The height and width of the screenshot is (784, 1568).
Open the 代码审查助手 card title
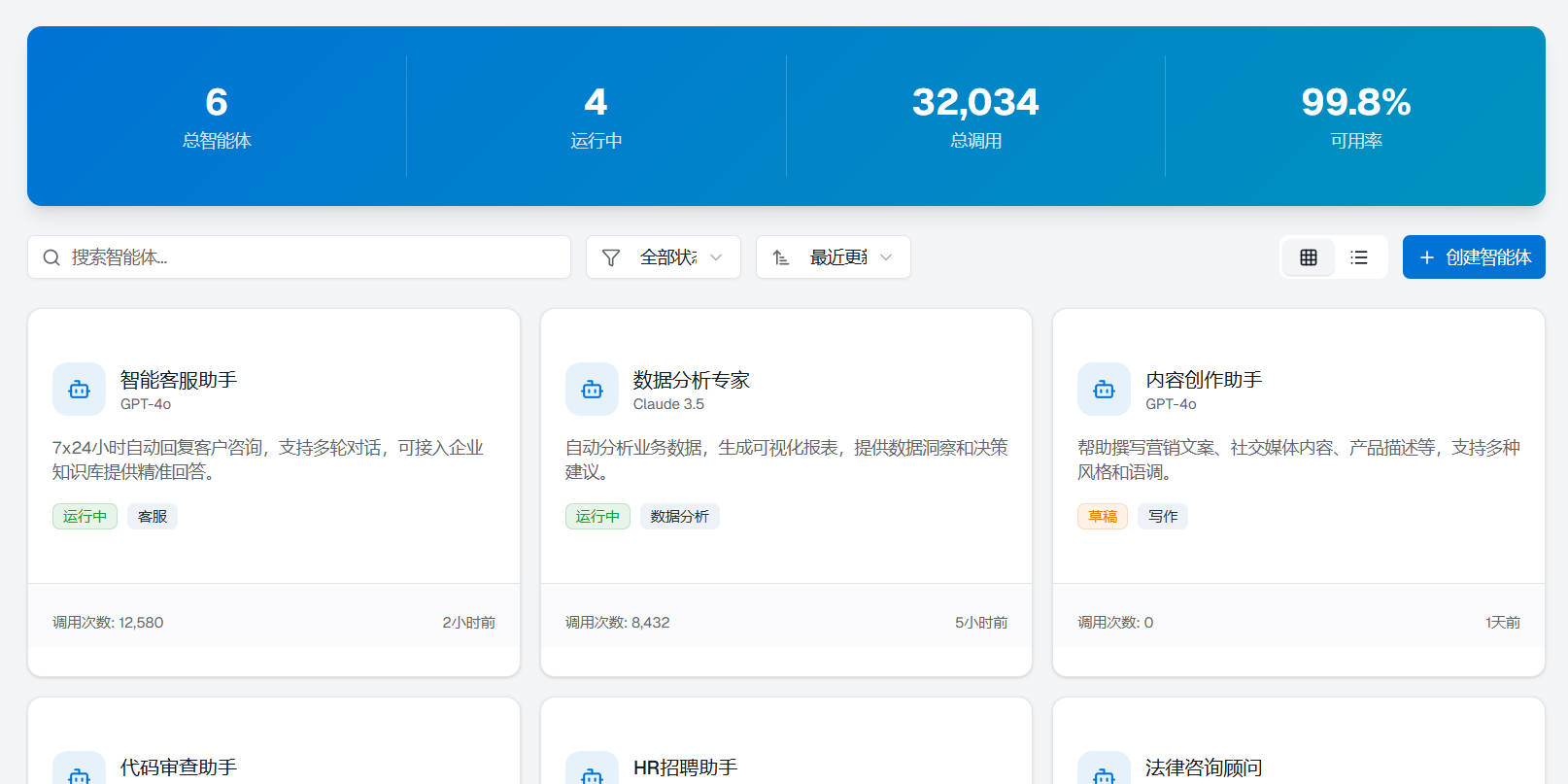coord(179,767)
